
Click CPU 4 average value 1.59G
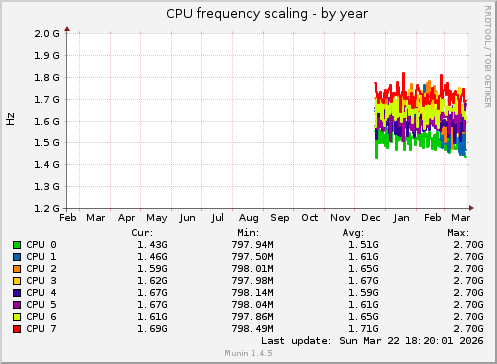(x=363, y=293)
